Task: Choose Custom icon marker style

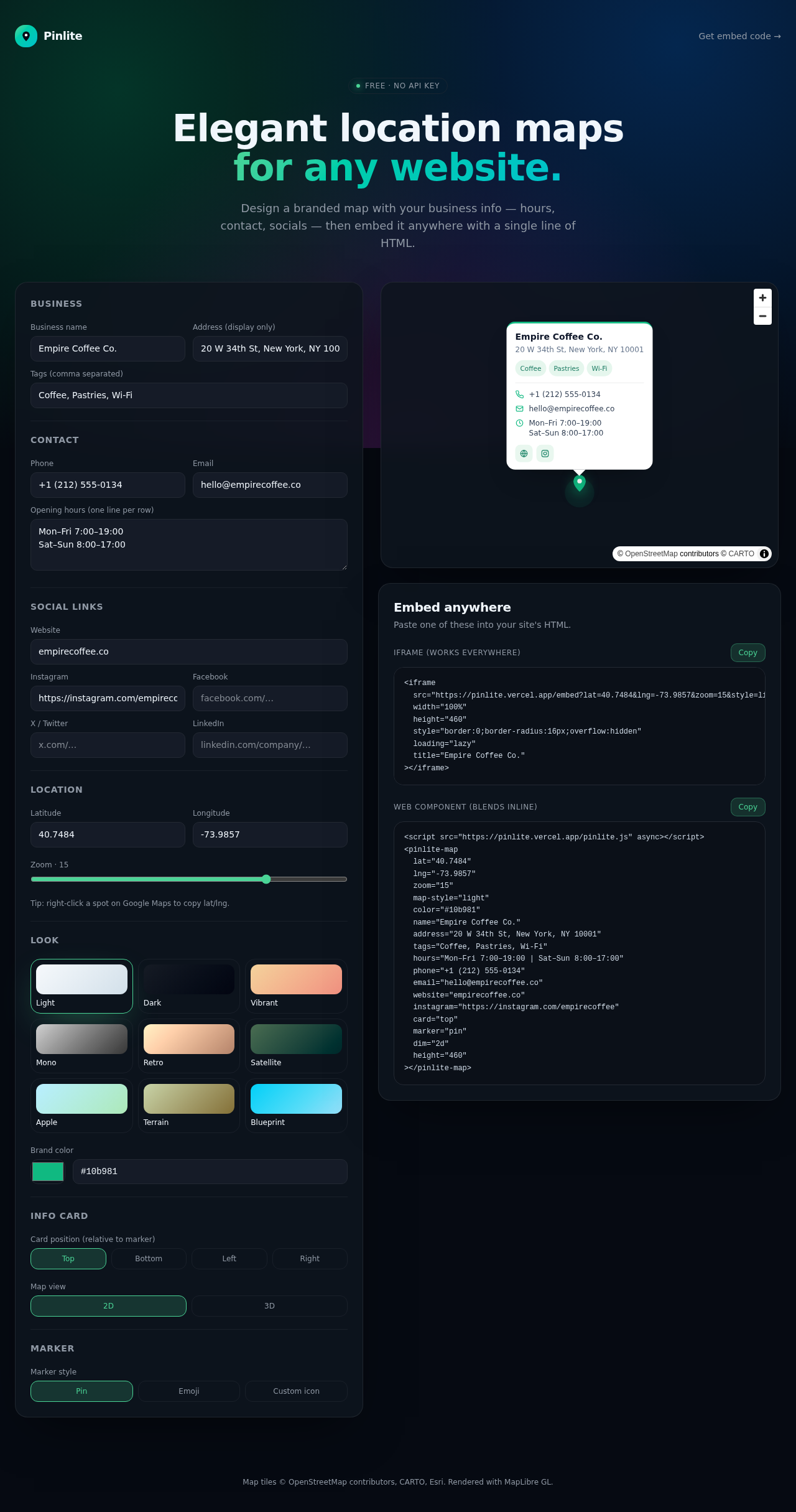Action: point(296,1391)
